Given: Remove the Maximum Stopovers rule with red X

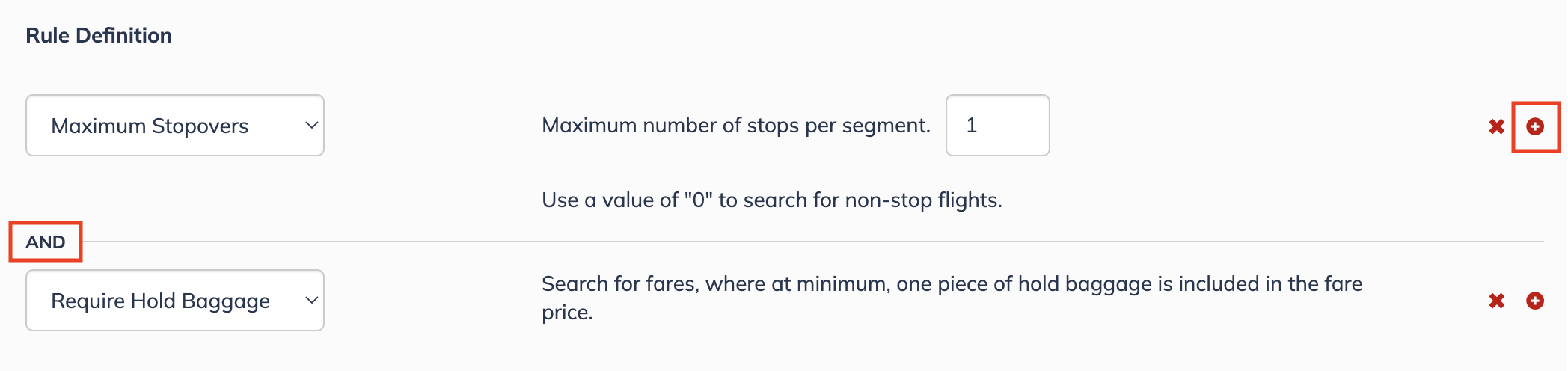Looking at the screenshot, I should point(1496,126).
